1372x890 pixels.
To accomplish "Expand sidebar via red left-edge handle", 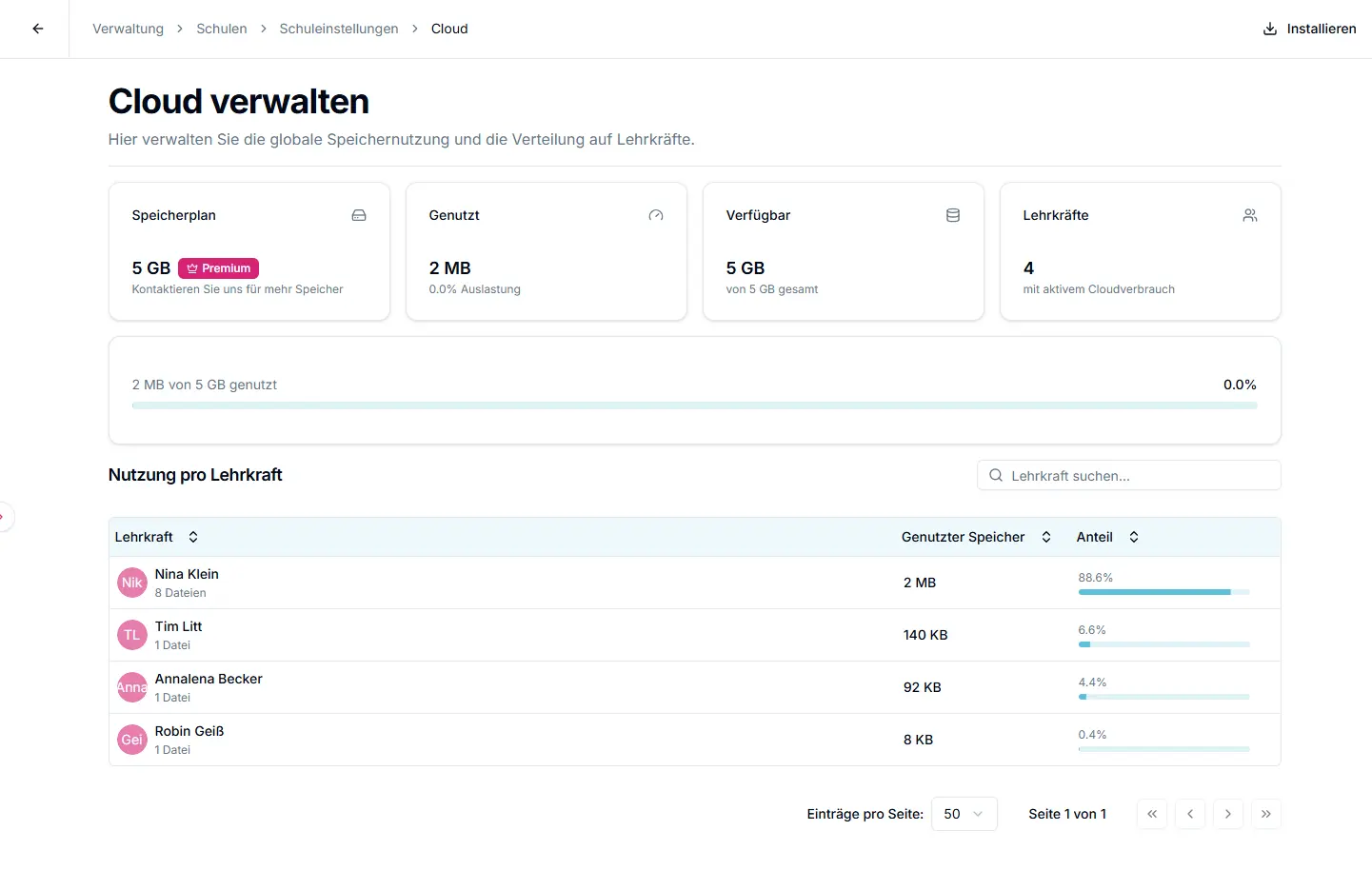I will click(5, 517).
